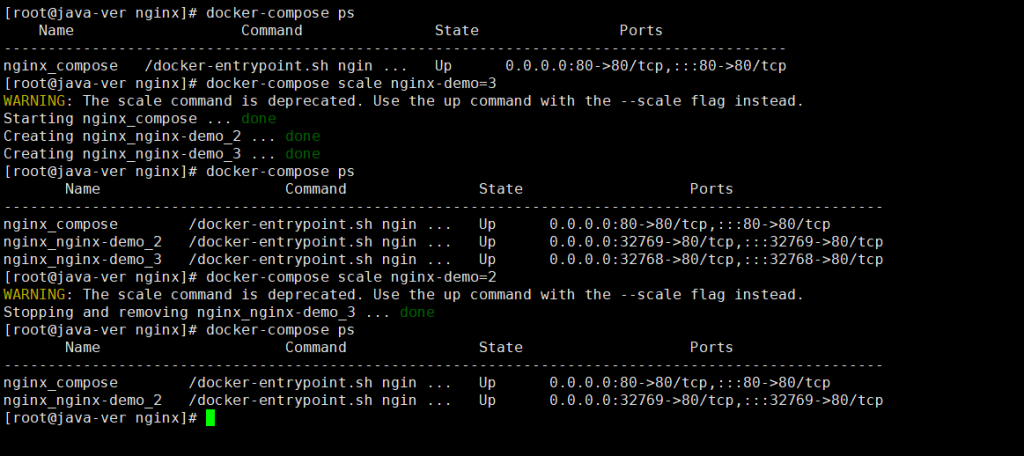
Task: Click the 'Ports' header in the last ps table
Action: [711, 347]
